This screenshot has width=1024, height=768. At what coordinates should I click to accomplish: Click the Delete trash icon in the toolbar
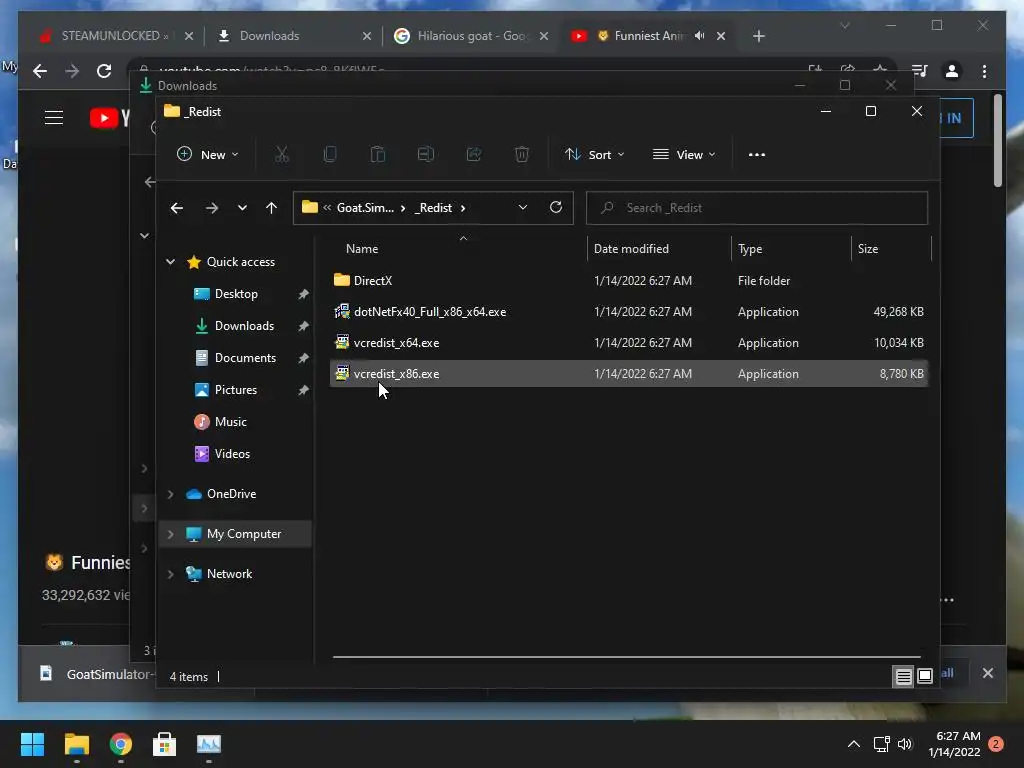point(522,155)
